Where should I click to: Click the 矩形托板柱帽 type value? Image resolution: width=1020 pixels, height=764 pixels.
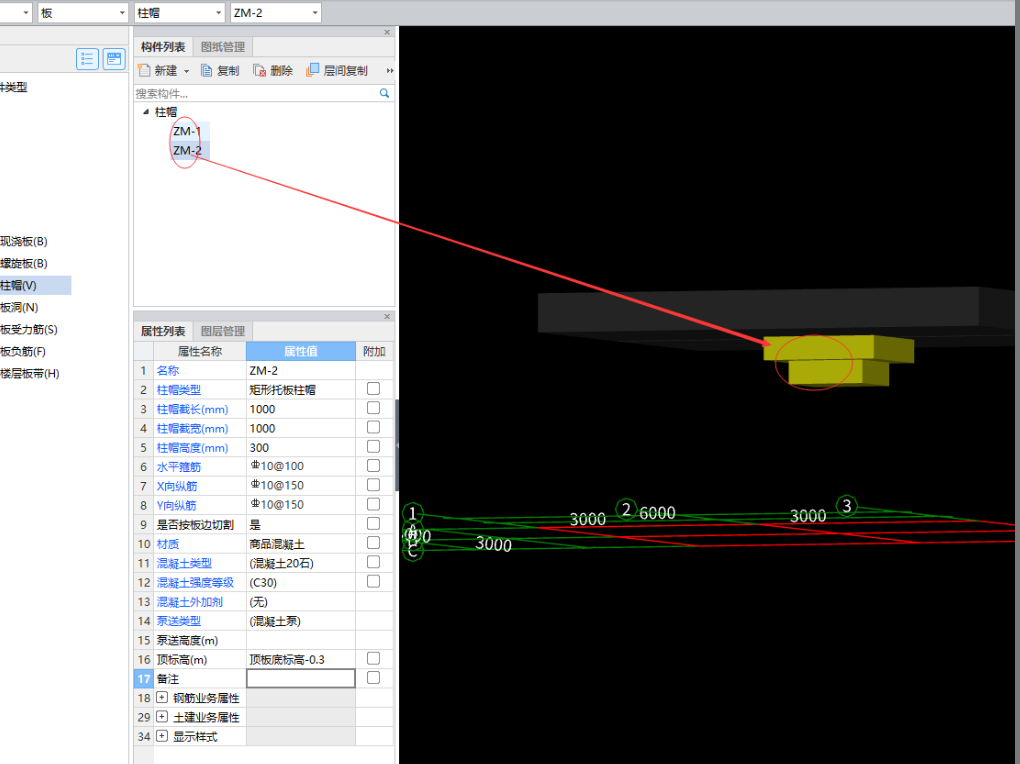coord(301,390)
